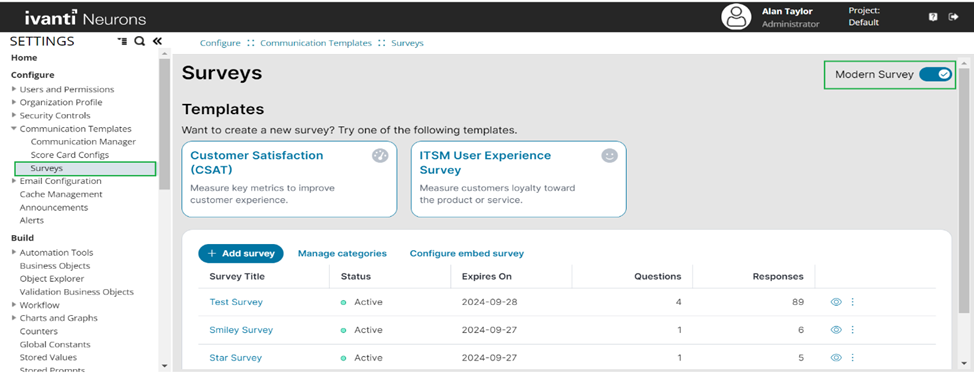
Task: Expand Users and Permissions tree node
Action: (14, 89)
